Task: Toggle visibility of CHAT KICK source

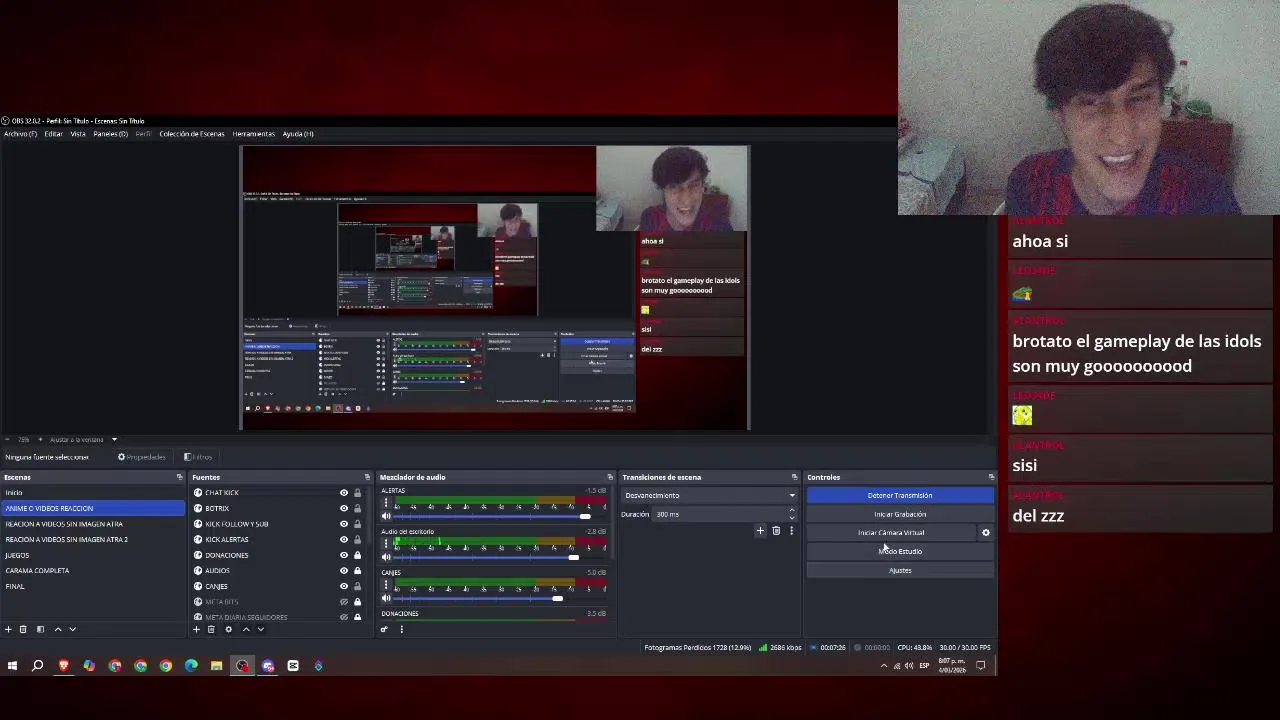Action: coord(344,493)
